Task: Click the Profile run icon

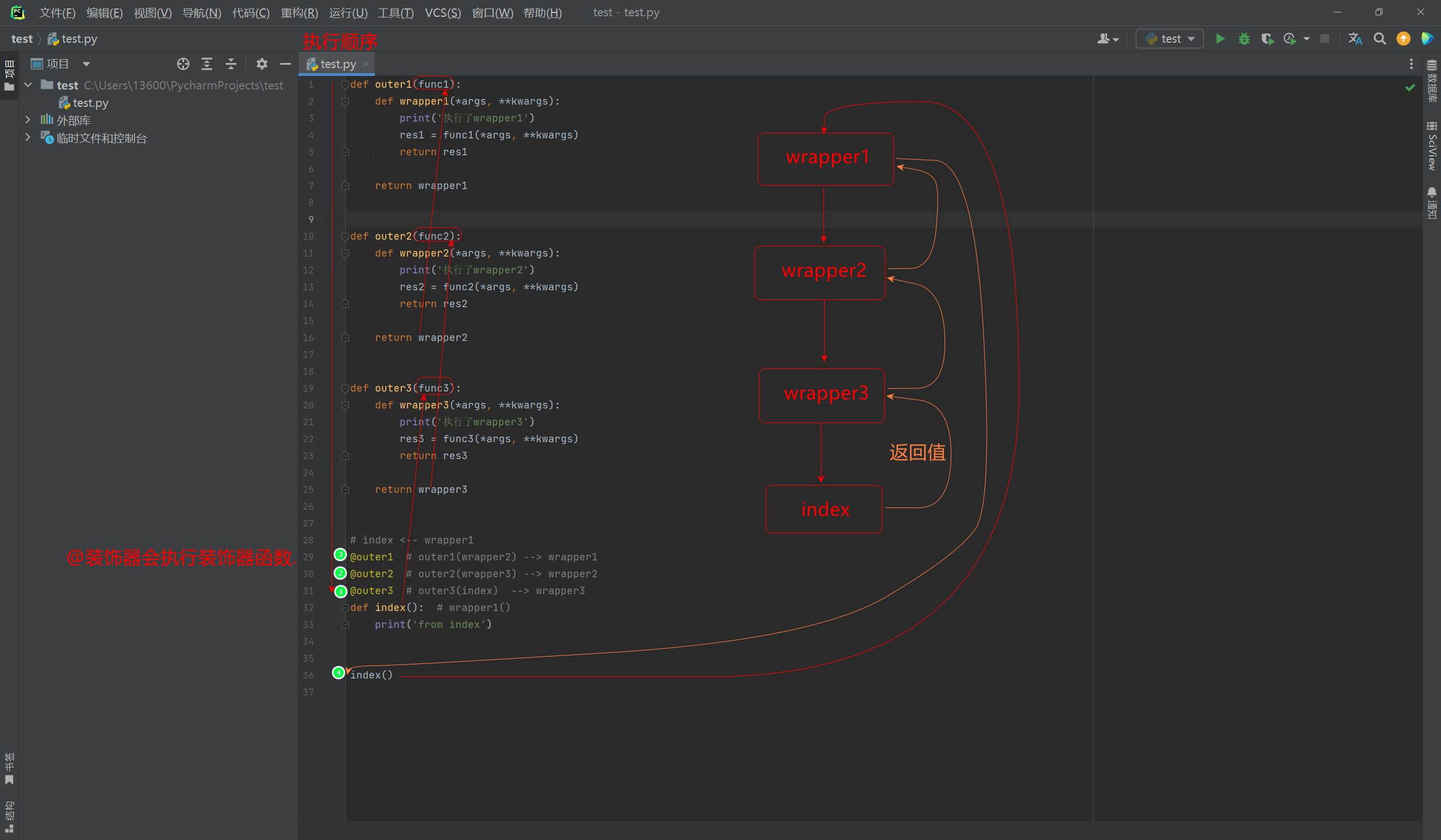Action: pos(1290,39)
